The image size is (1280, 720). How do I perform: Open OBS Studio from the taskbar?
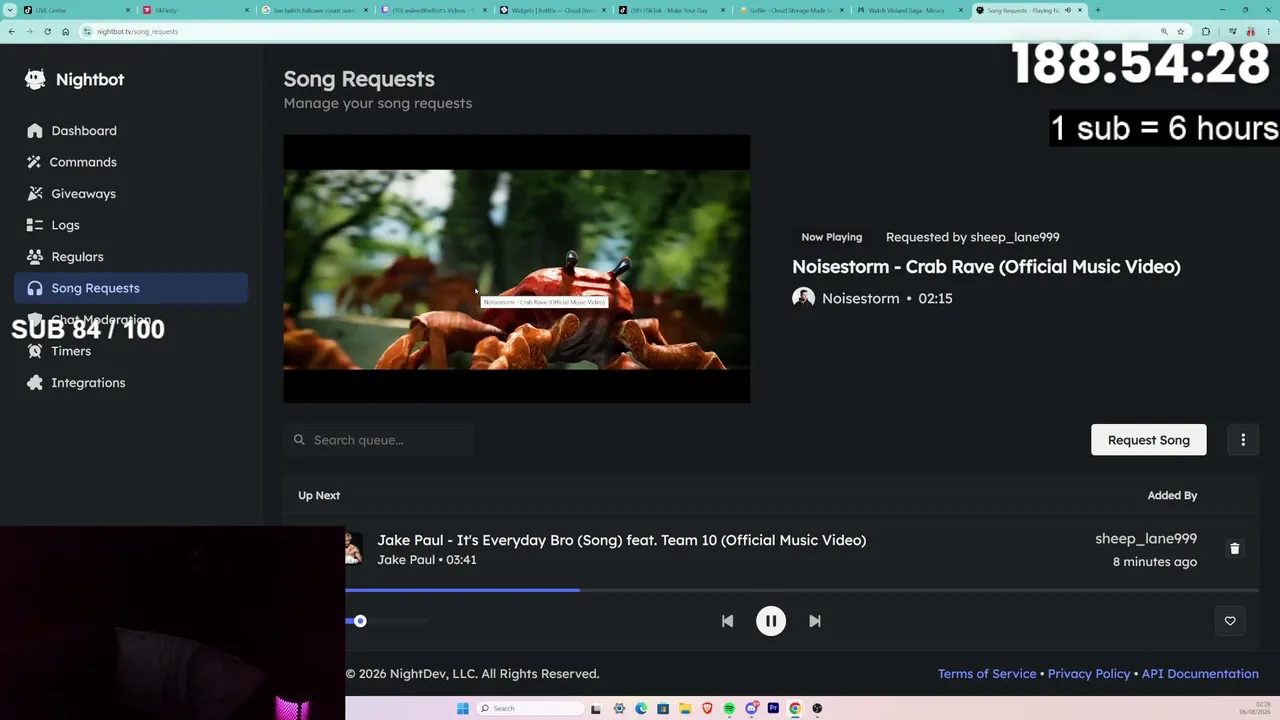(817, 709)
